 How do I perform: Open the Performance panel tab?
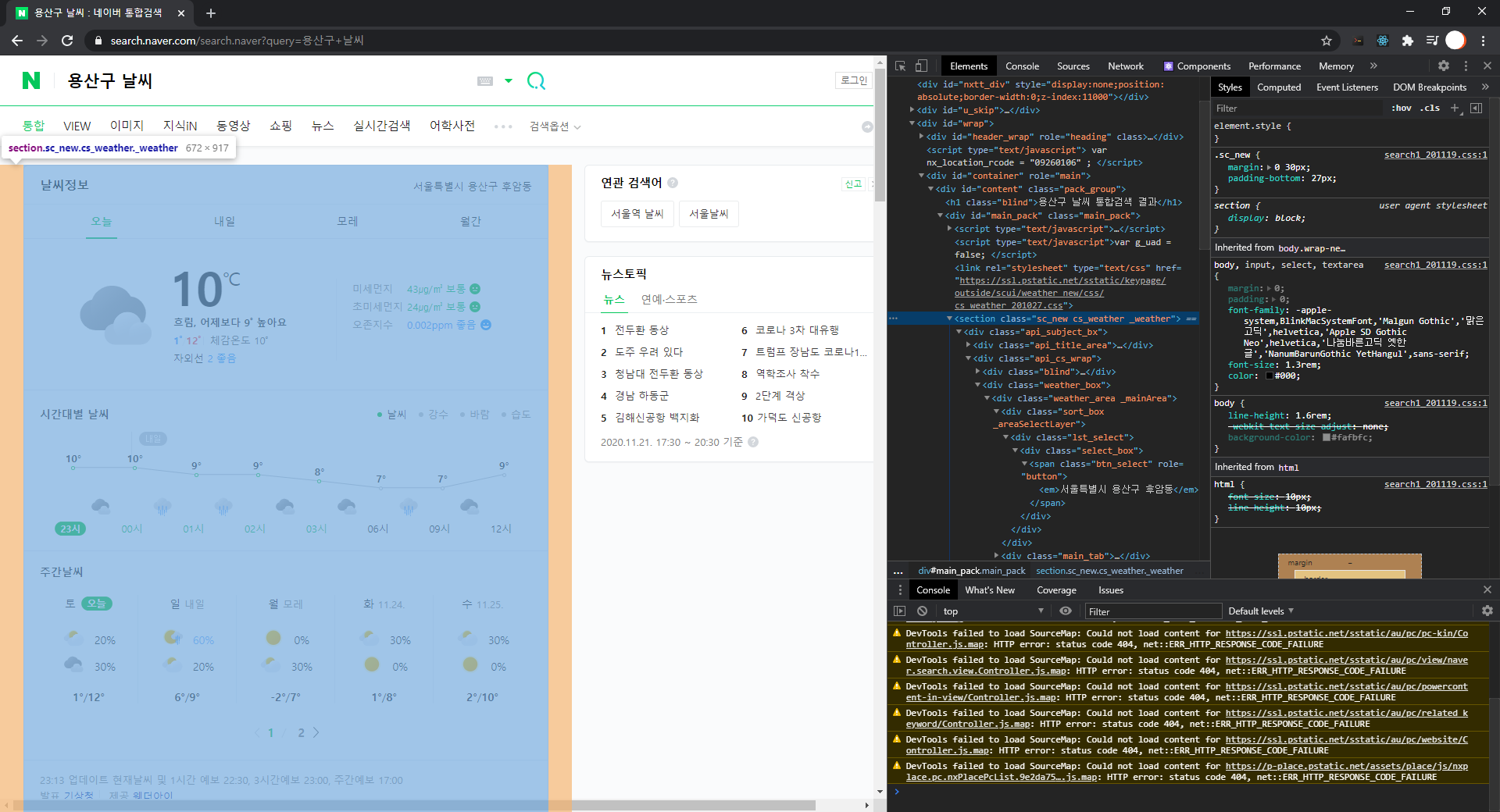click(1274, 66)
